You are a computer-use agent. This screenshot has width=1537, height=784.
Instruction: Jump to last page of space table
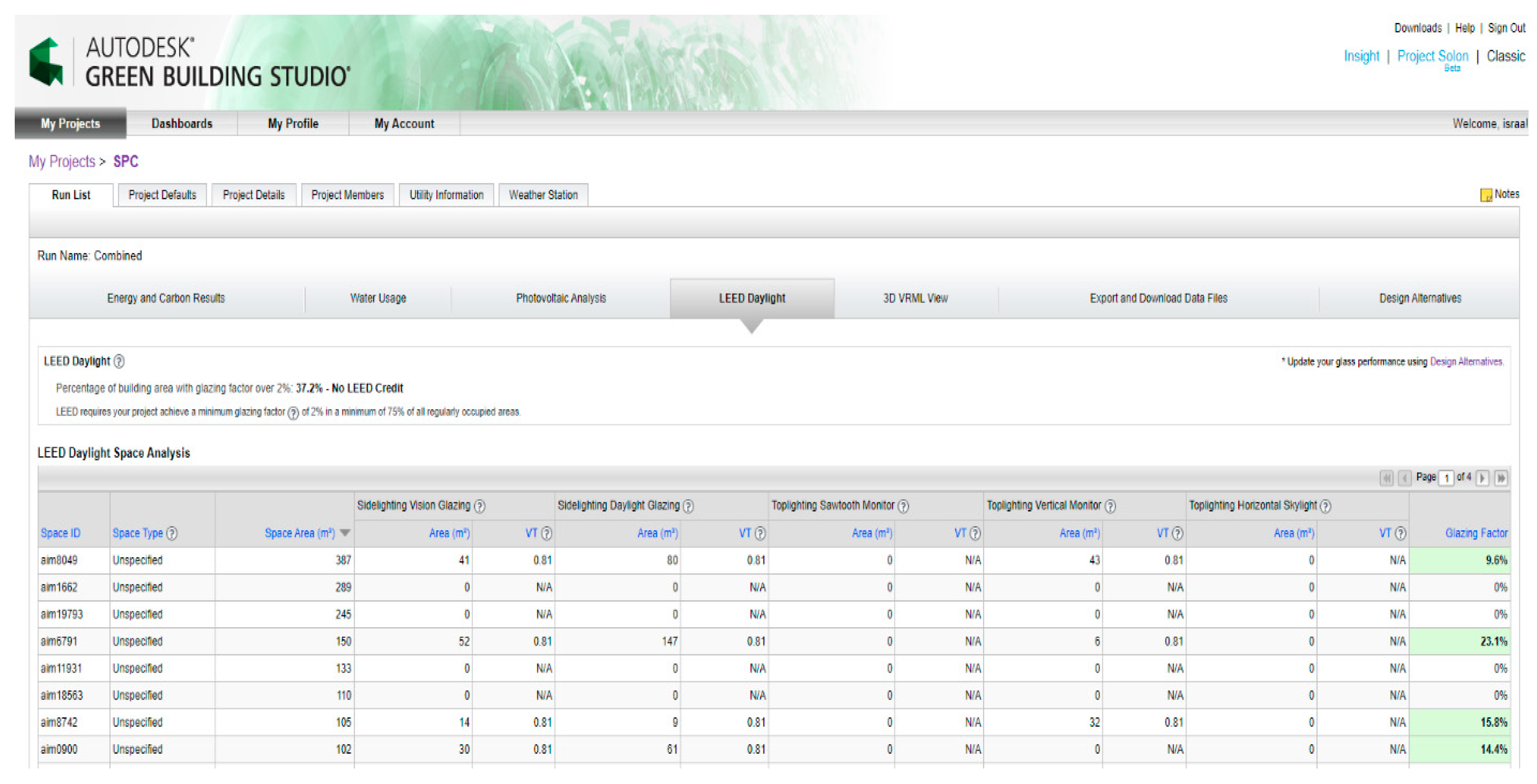[1501, 478]
